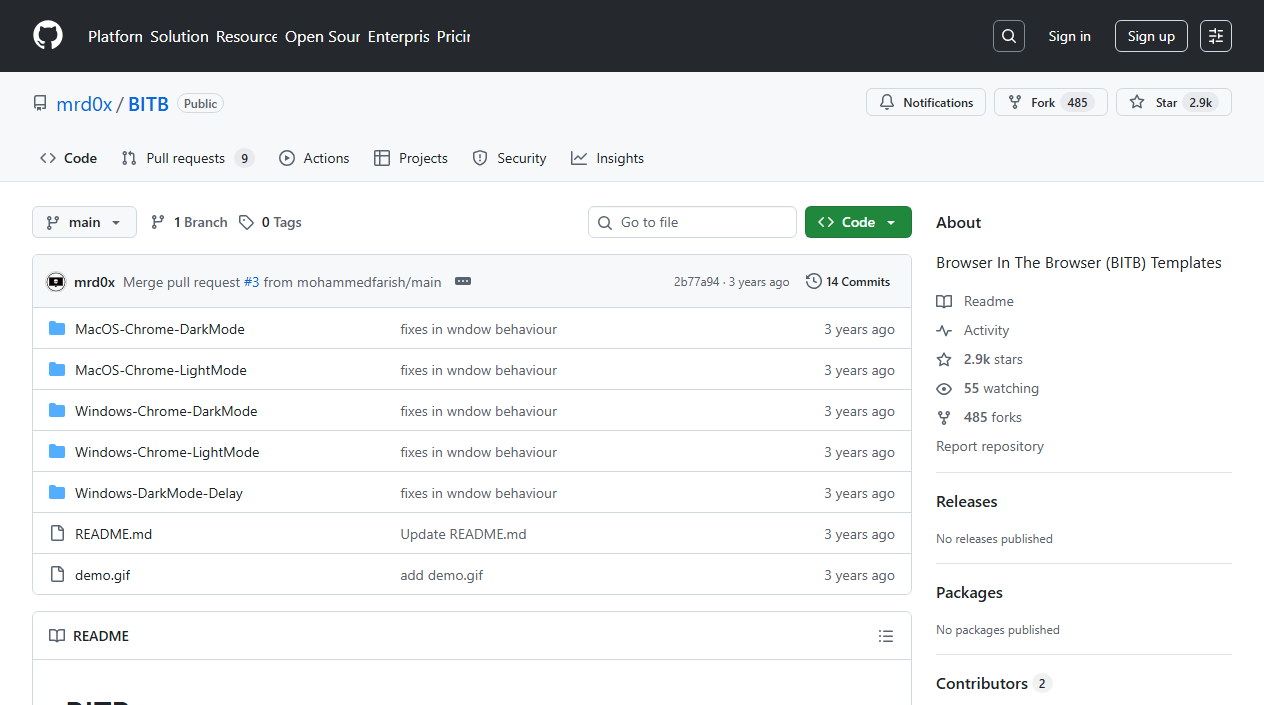Open the Windows-Chrome-DarkMode folder
Image resolution: width=1264 pixels, height=705 pixels.
[166, 411]
